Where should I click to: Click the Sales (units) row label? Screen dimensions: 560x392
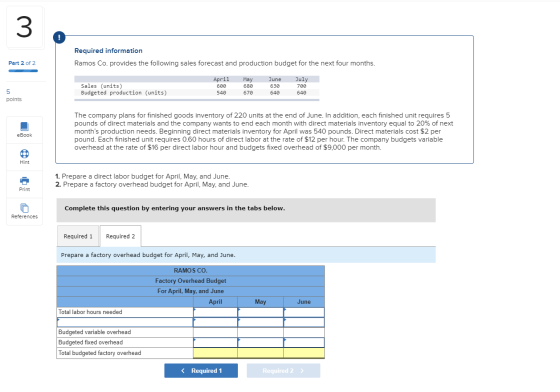point(101,86)
